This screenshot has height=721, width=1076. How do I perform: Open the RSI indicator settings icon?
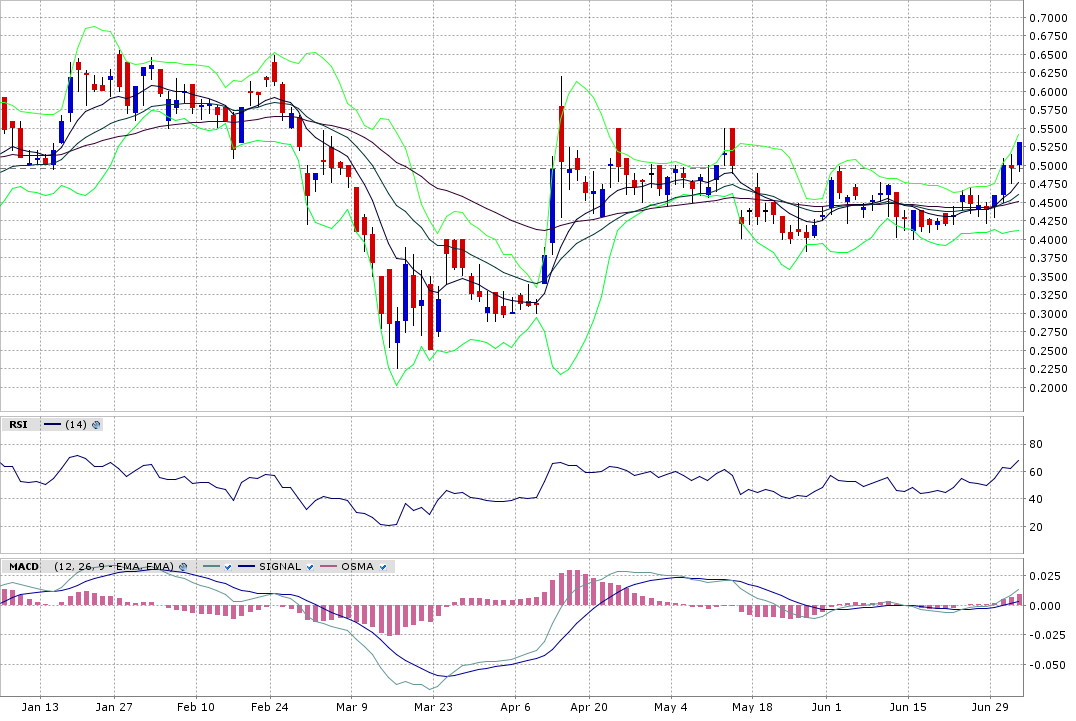(96, 425)
